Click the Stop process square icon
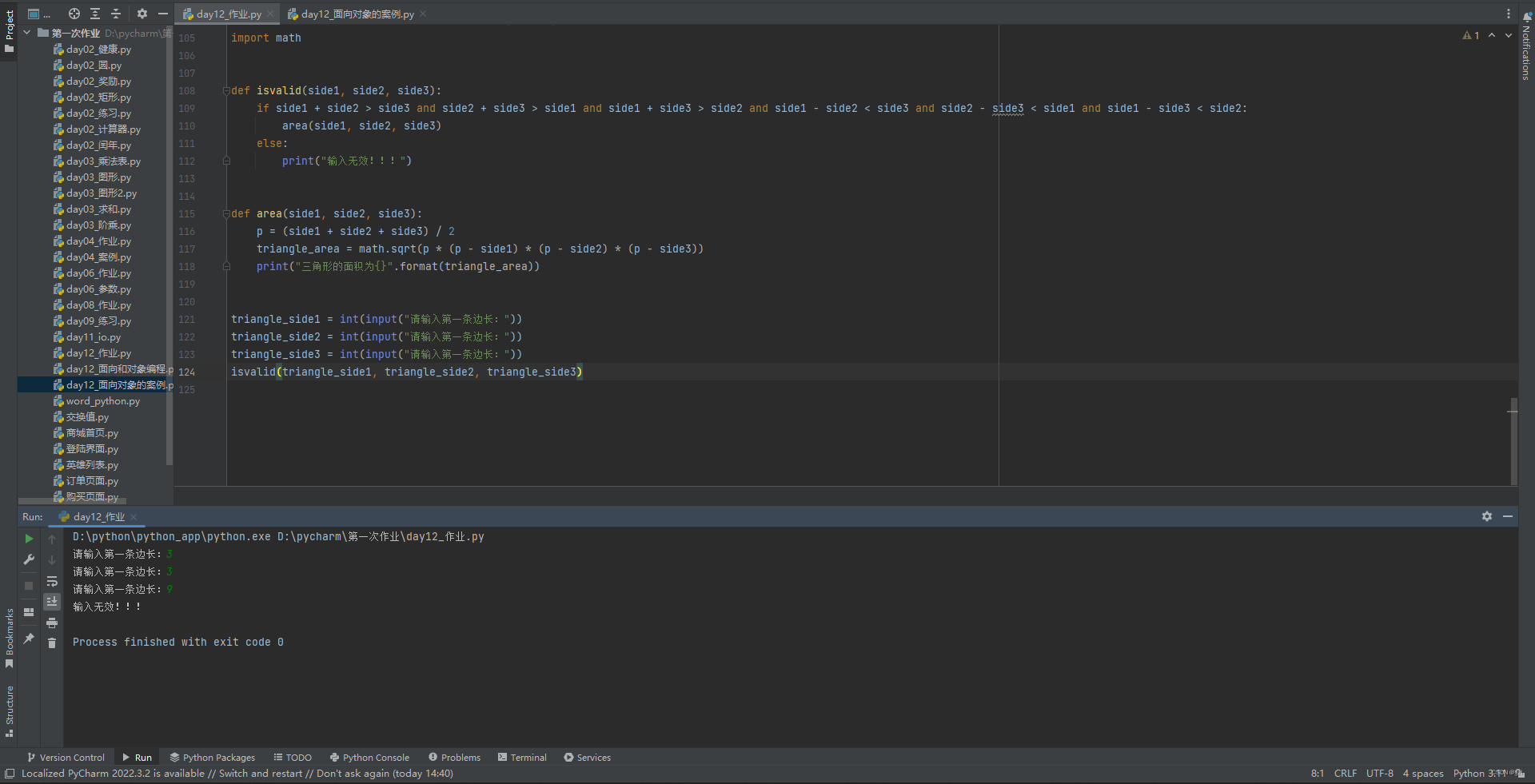 pos(29,586)
